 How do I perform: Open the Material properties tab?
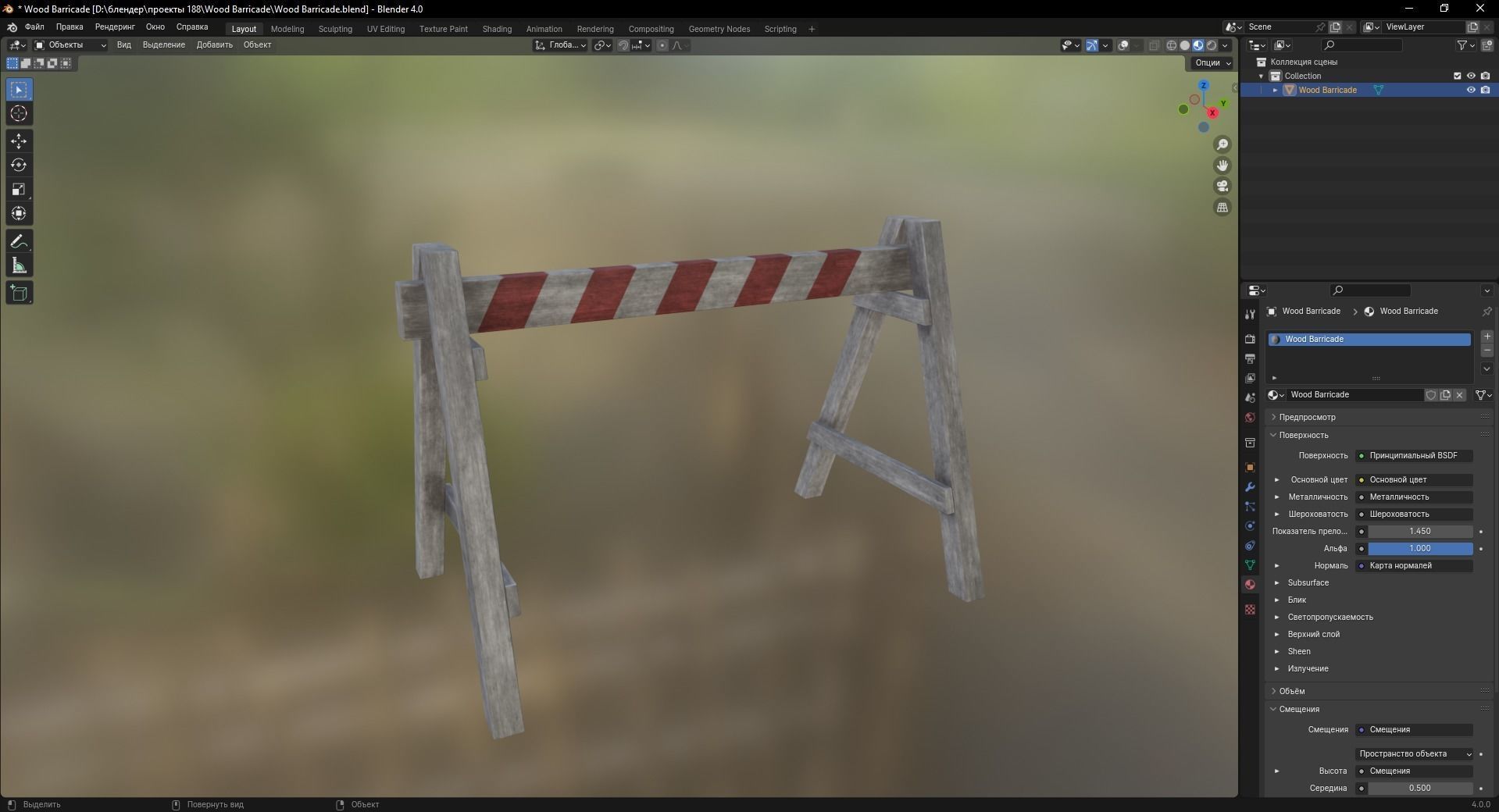click(x=1250, y=585)
